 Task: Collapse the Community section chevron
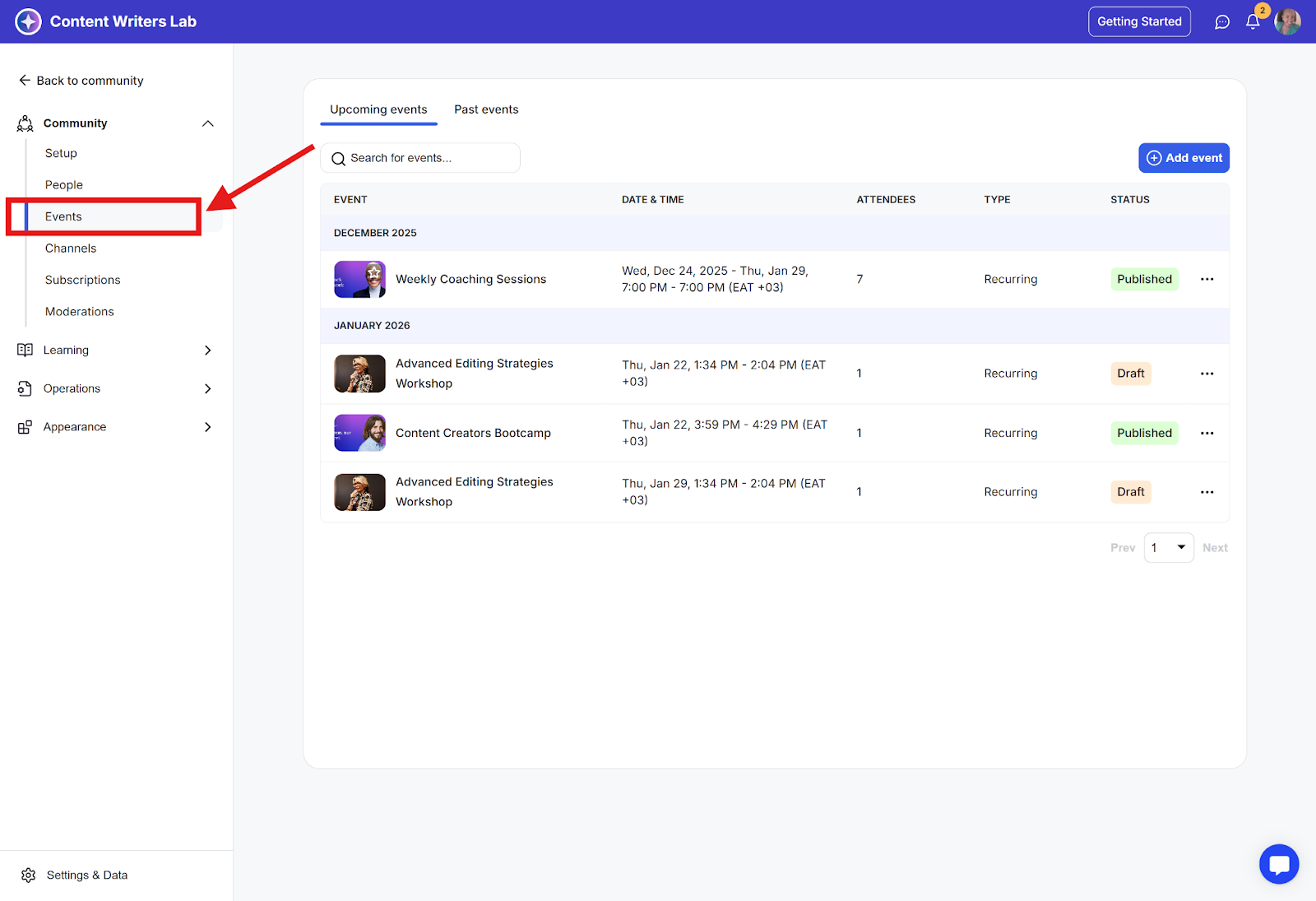click(x=208, y=123)
